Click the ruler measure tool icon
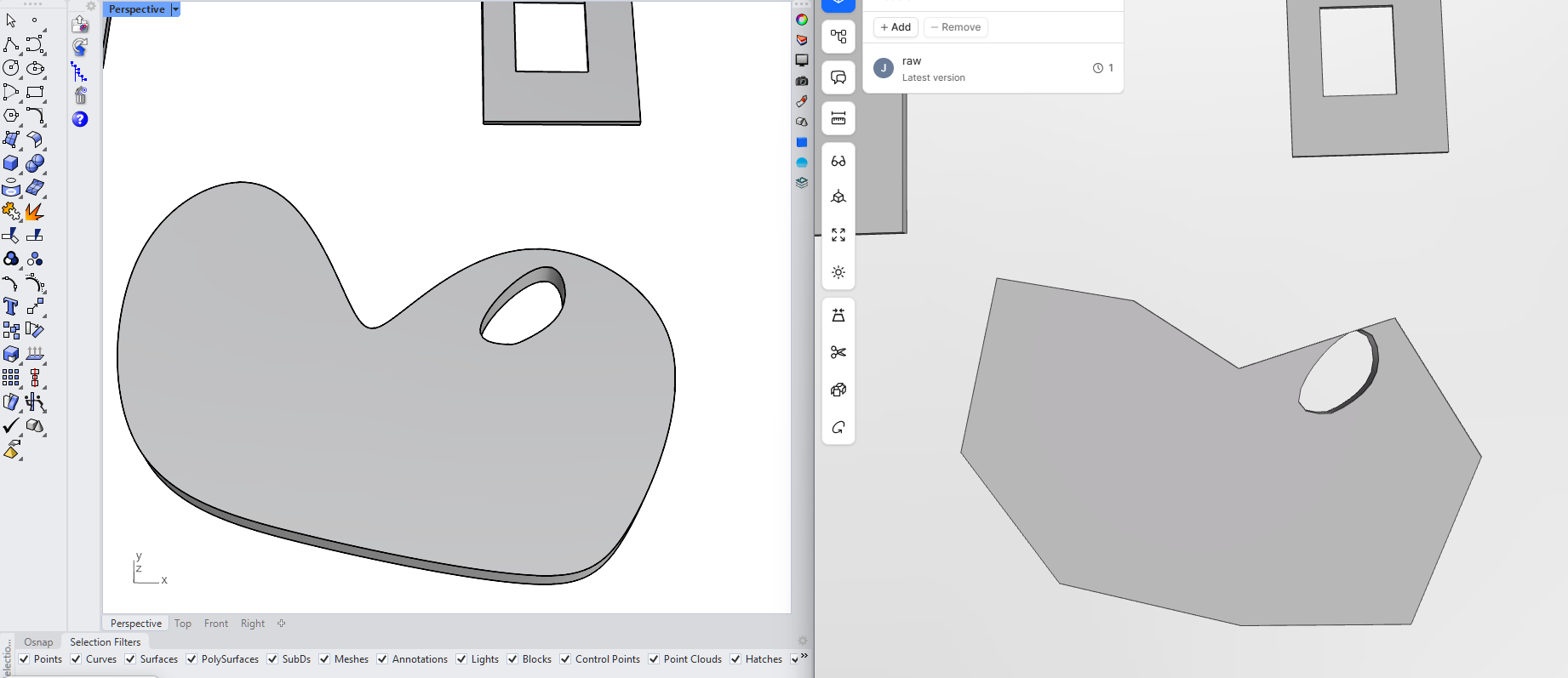1568x678 pixels. coord(838,118)
